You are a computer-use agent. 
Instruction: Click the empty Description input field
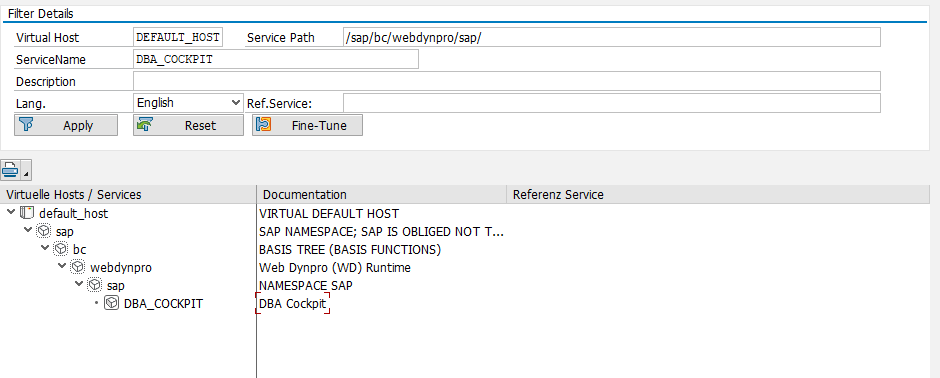[507, 81]
